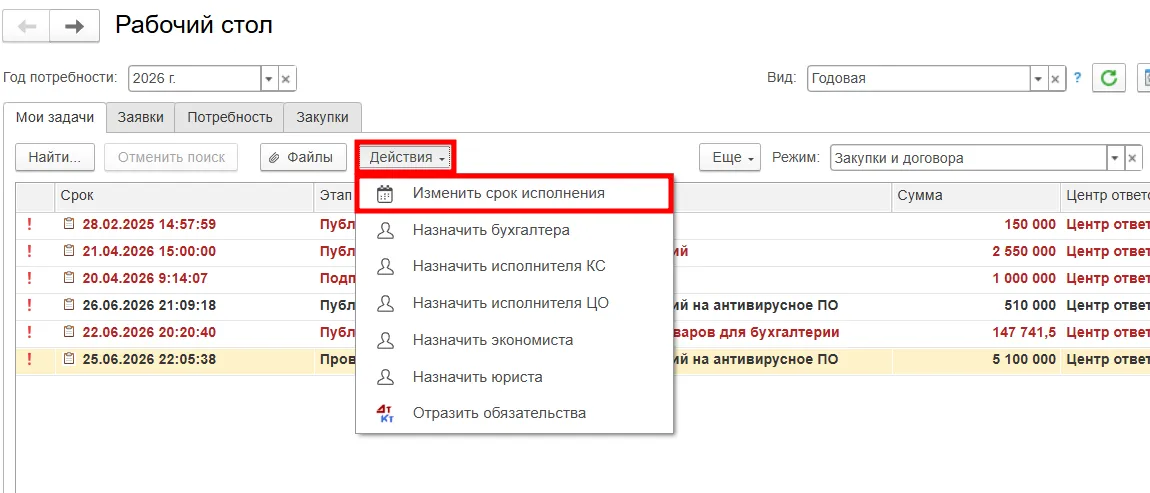The width and height of the screenshot is (1150, 493).
Task: Go forward with the right arrow button
Action: [73, 26]
